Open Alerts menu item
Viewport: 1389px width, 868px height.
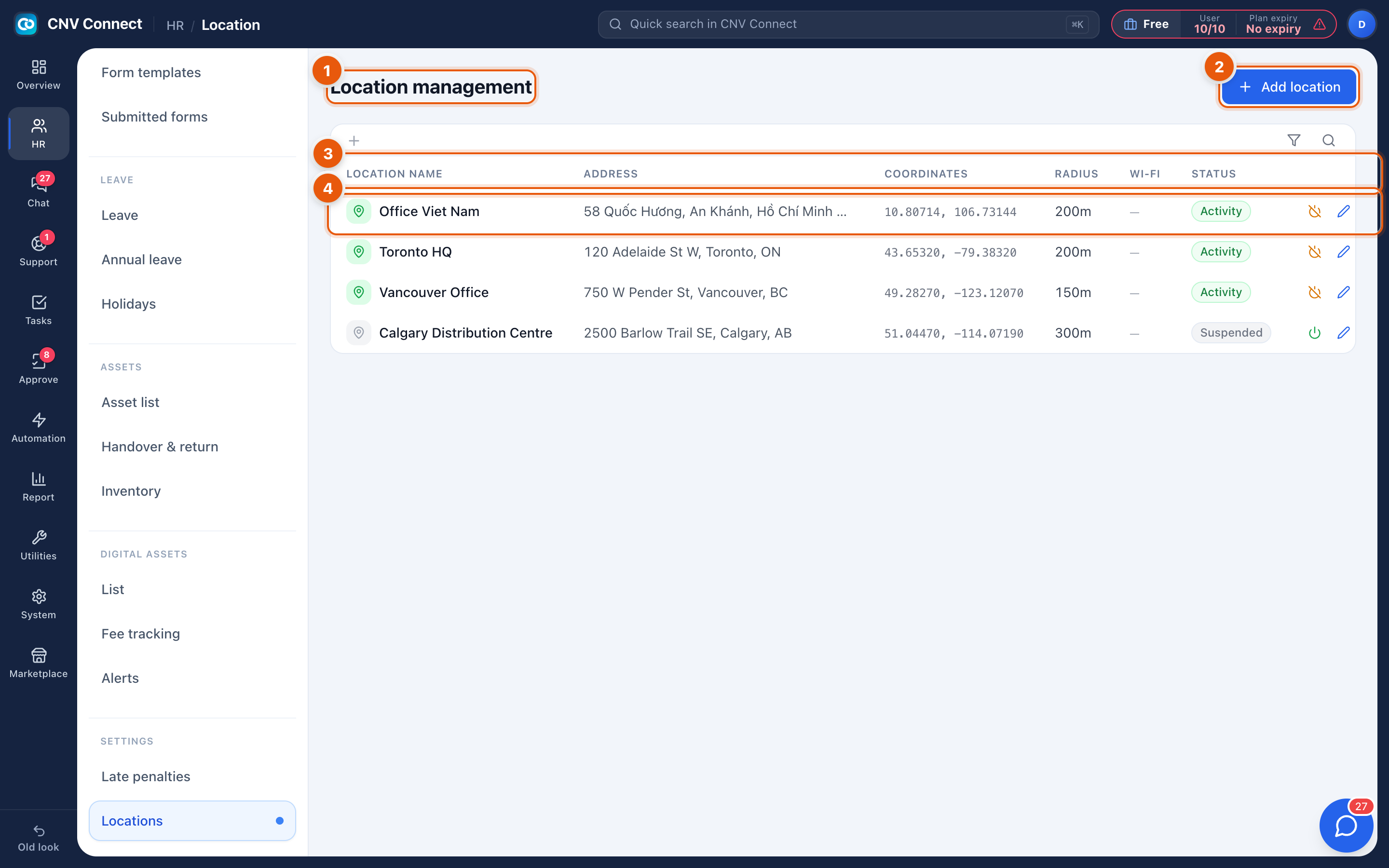(192, 678)
